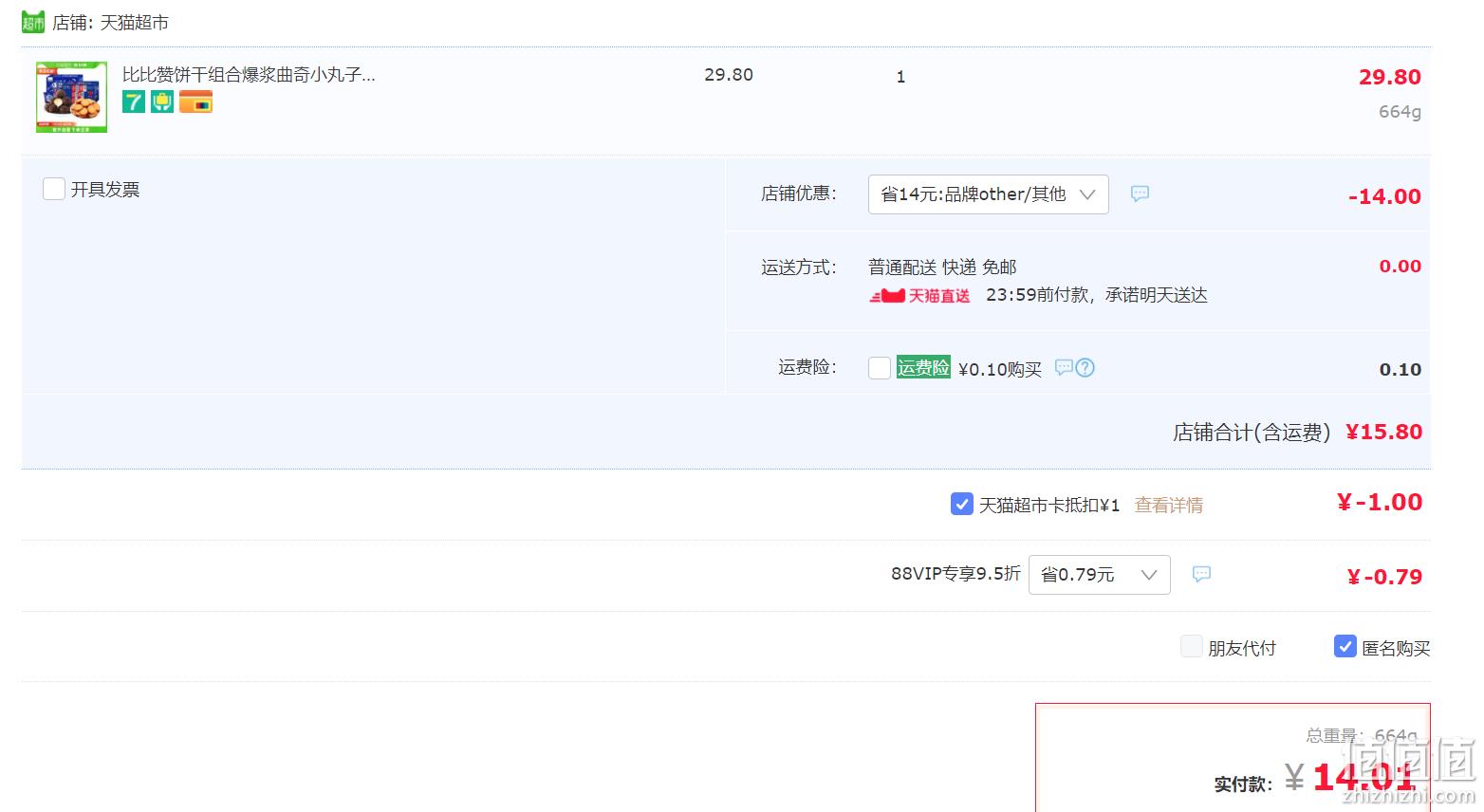The width and height of the screenshot is (1484, 812).
Task: Tick the 朋友代付 checkbox
Action: (x=1192, y=647)
